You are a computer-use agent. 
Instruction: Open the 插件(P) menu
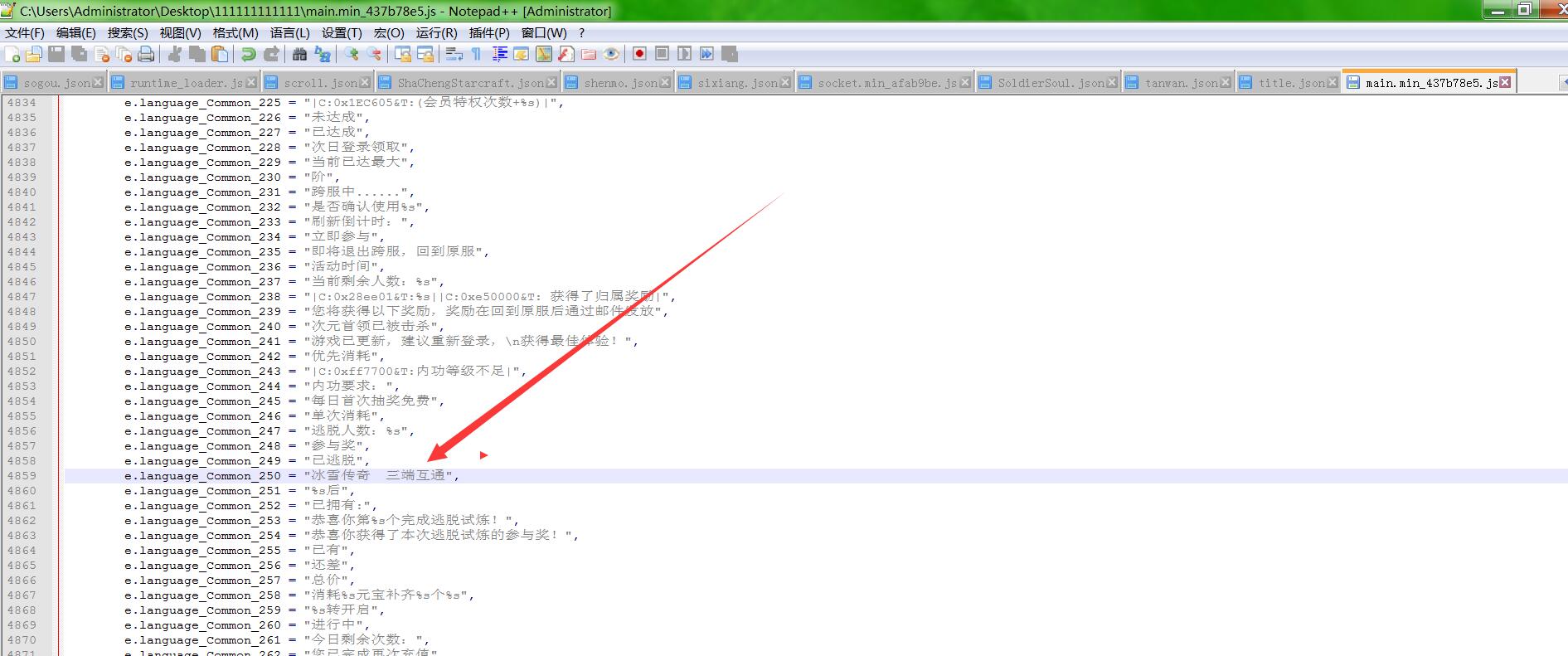[489, 33]
